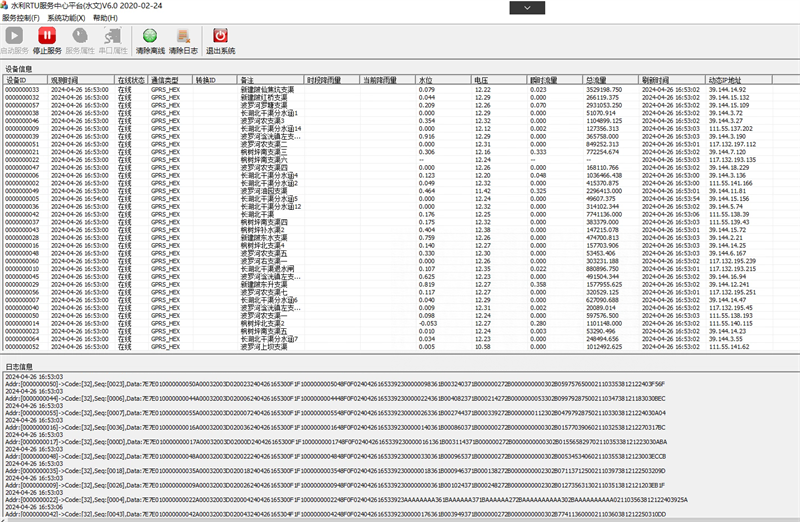
Task: Click the 总流量 column header
Action: [610, 80]
